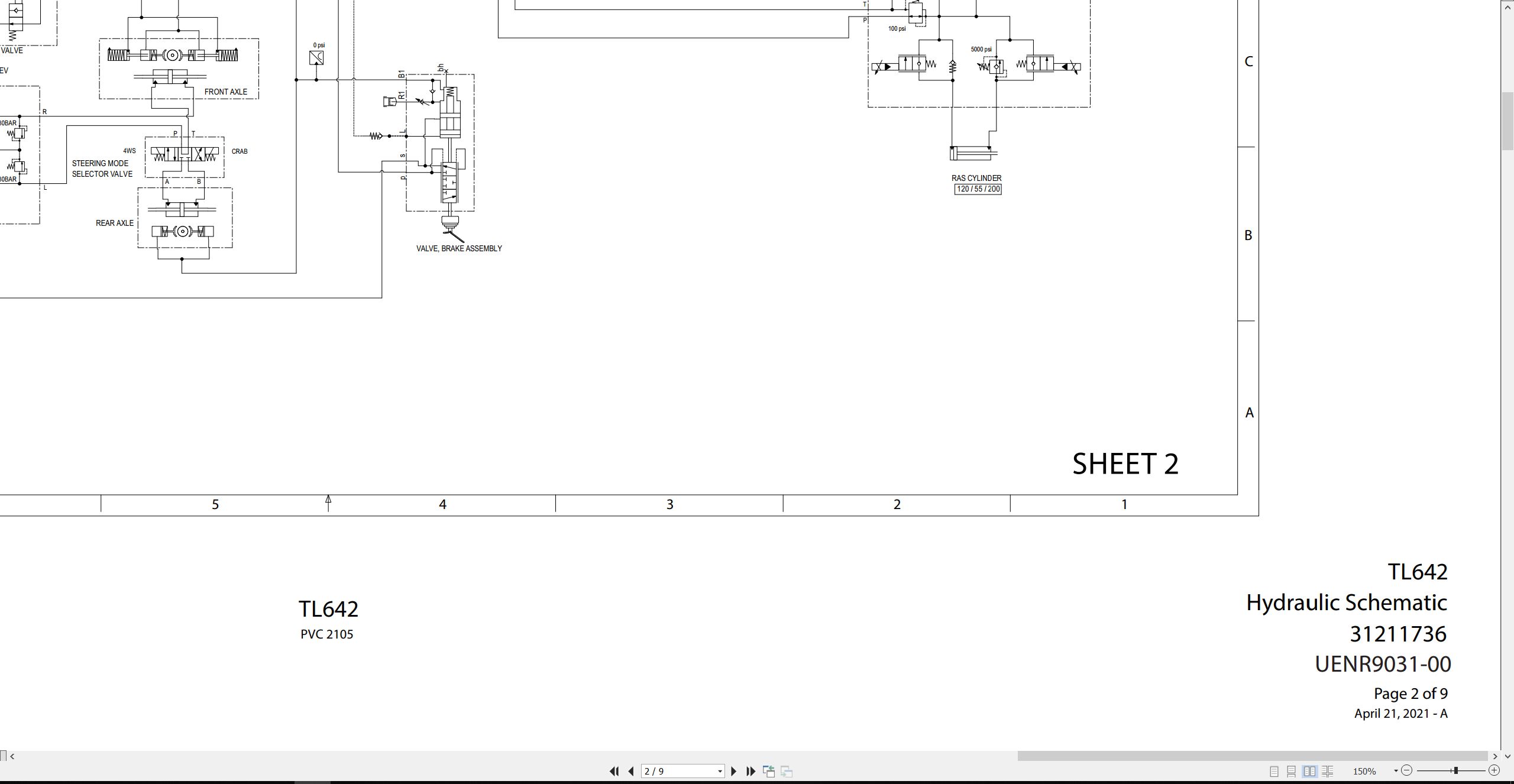This screenshot has width=1514, height=784.
Task: Click the UENR9031-00 document number
Action: tap(1383, 664)
